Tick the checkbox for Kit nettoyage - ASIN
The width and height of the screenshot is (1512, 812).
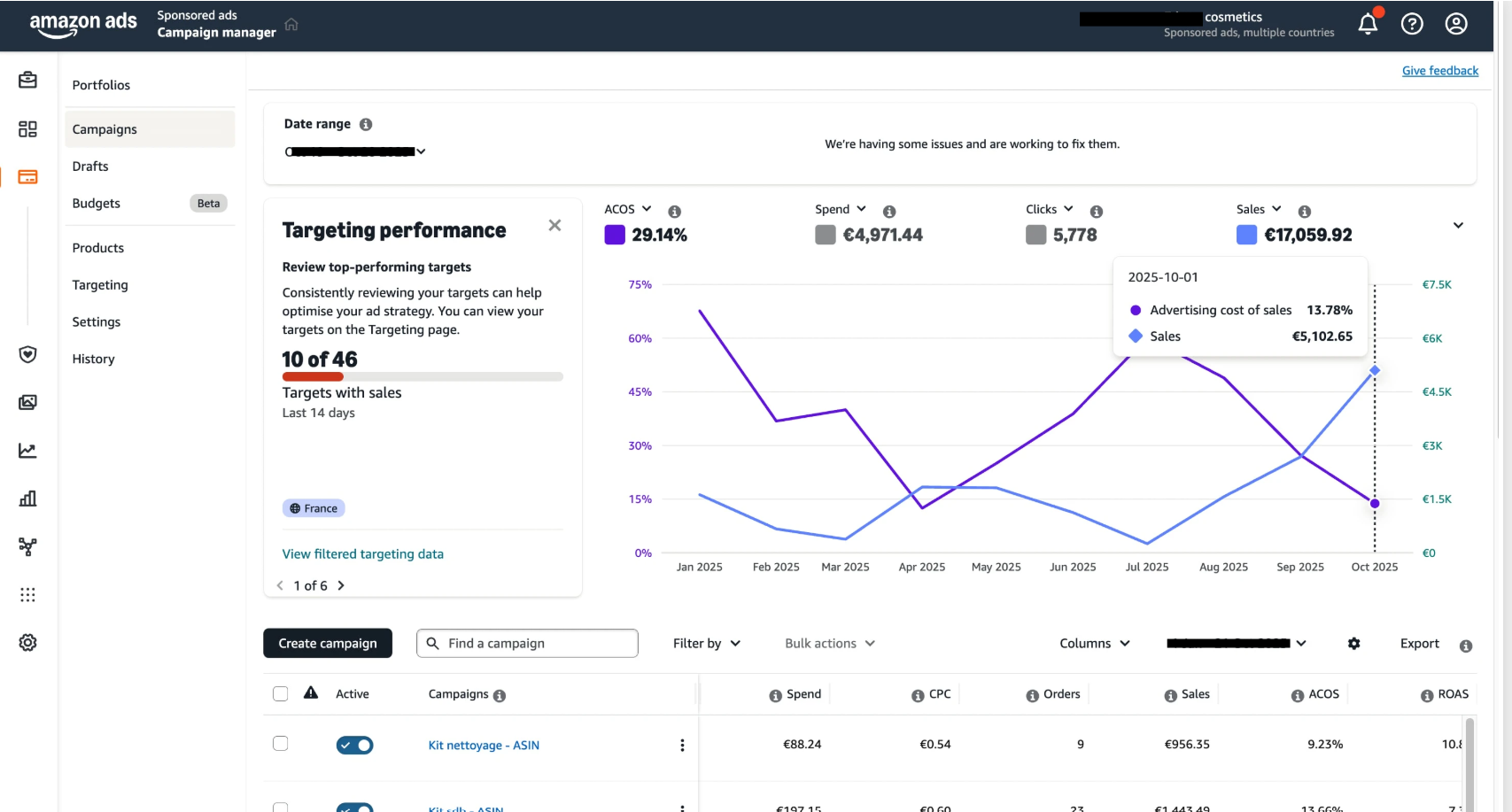click(x=281, y=744)
